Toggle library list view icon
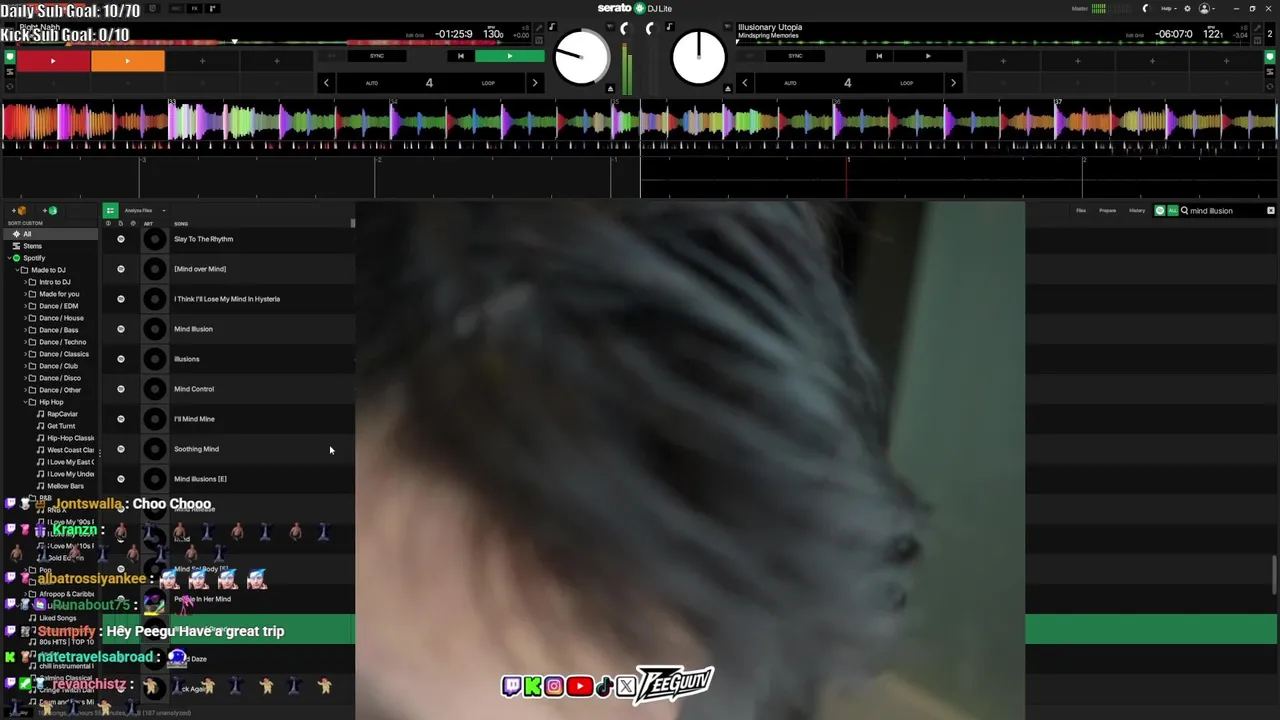Screen dimensions: 1280x720 coord(110,211)
